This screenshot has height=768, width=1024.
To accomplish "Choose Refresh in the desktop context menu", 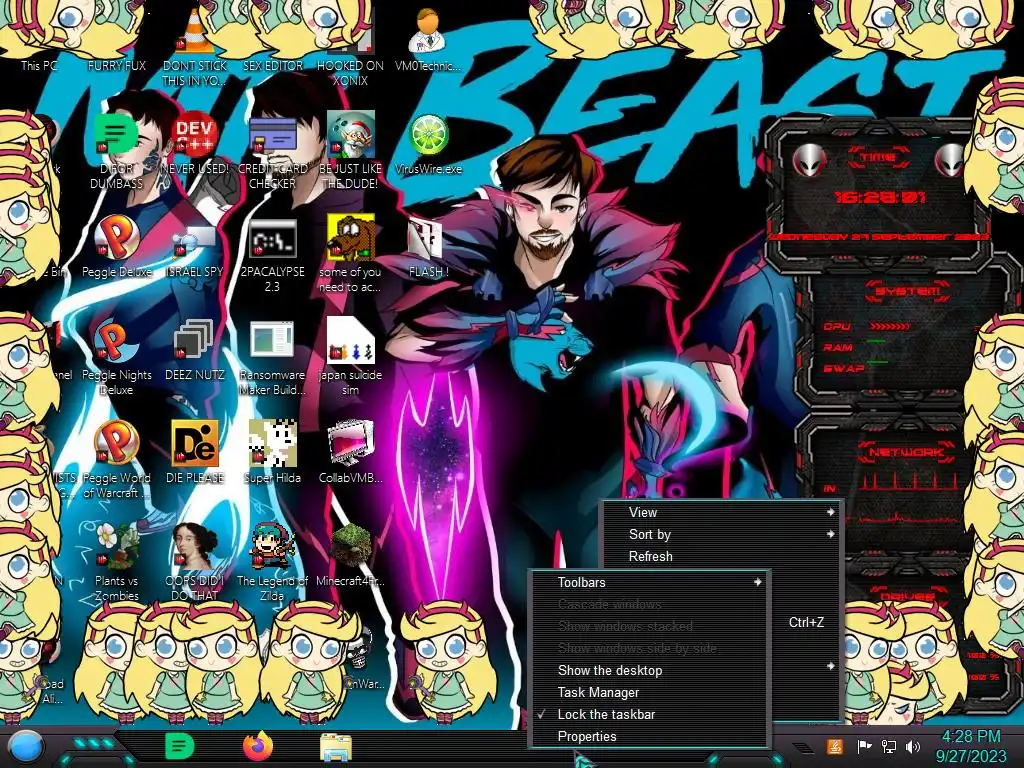I will click(x=721, y=556).
